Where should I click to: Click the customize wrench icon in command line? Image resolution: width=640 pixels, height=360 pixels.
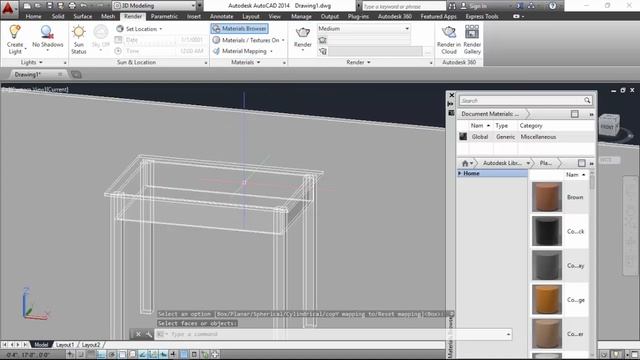click(x=149, y=334)
